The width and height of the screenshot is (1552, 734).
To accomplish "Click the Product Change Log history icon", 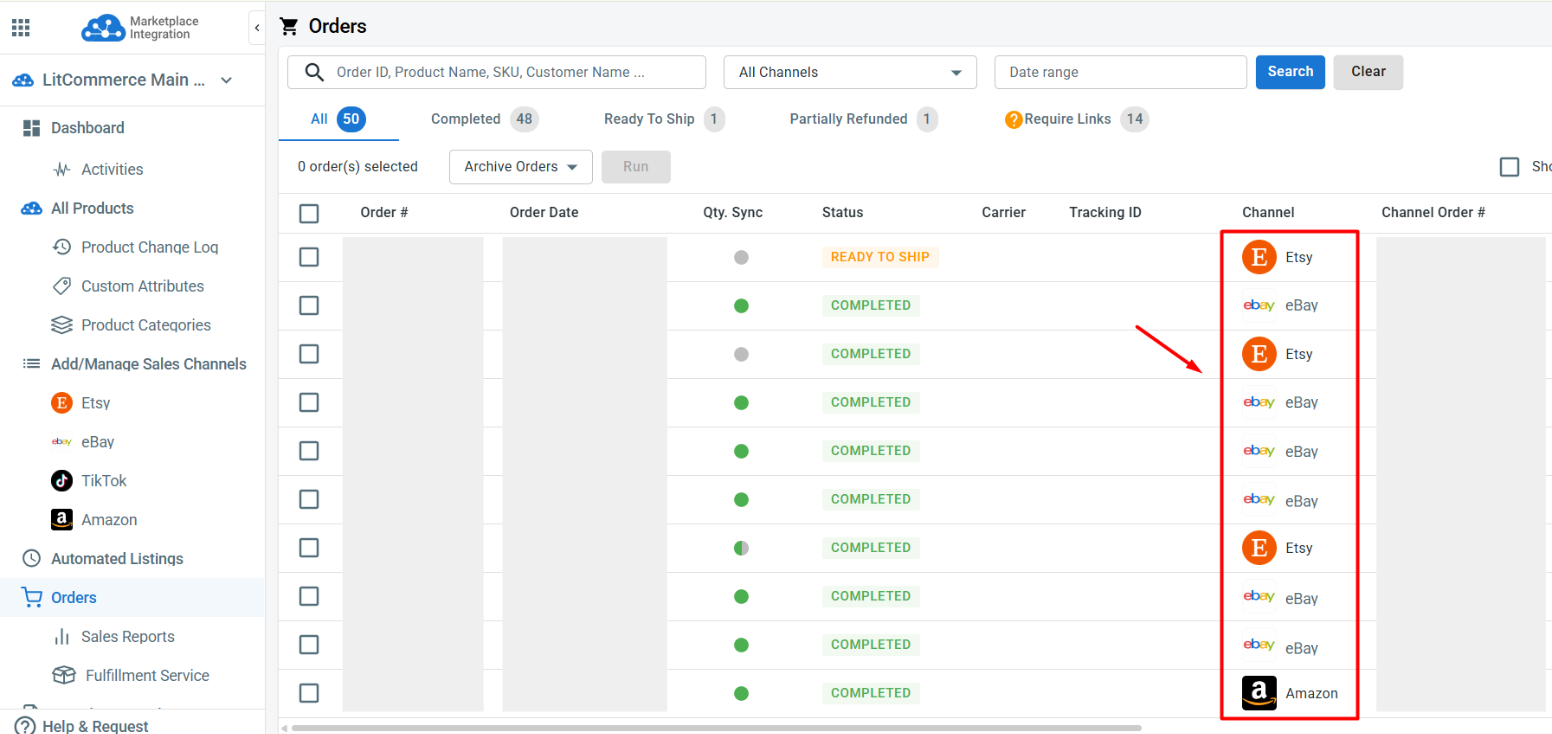I will [x=62, y=247].
